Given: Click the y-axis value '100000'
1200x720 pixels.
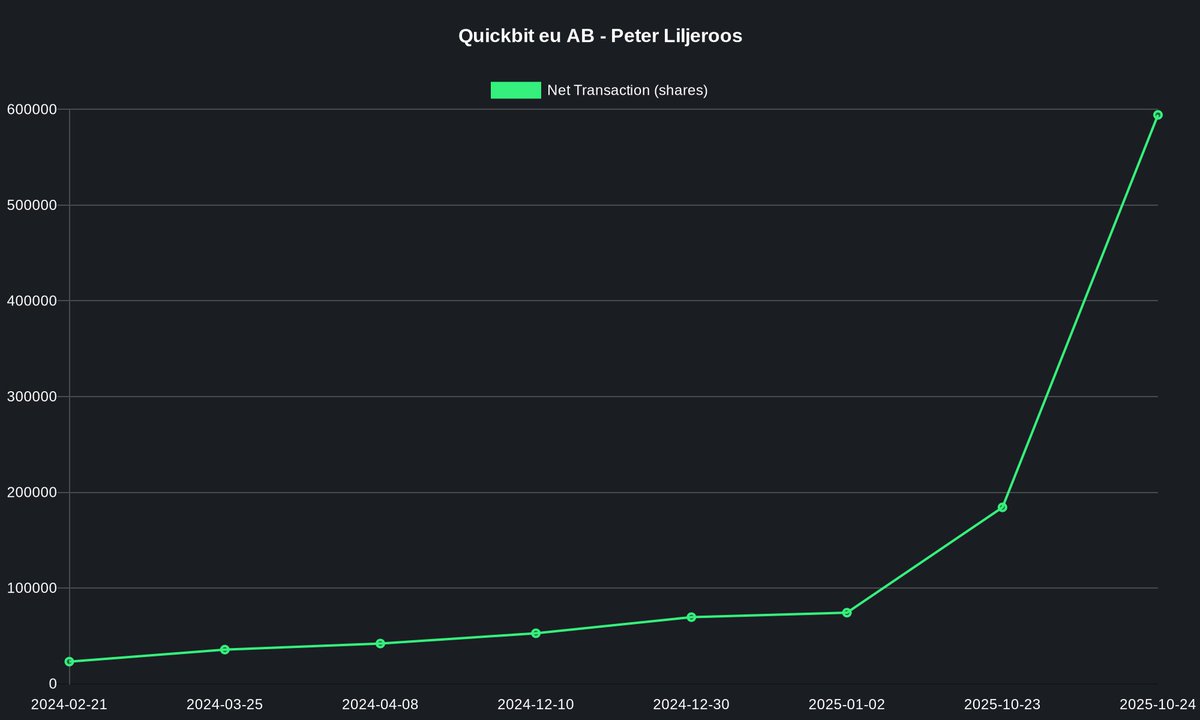Looking at the screenshot, I should pyautogui.click(x=31, y=588).
